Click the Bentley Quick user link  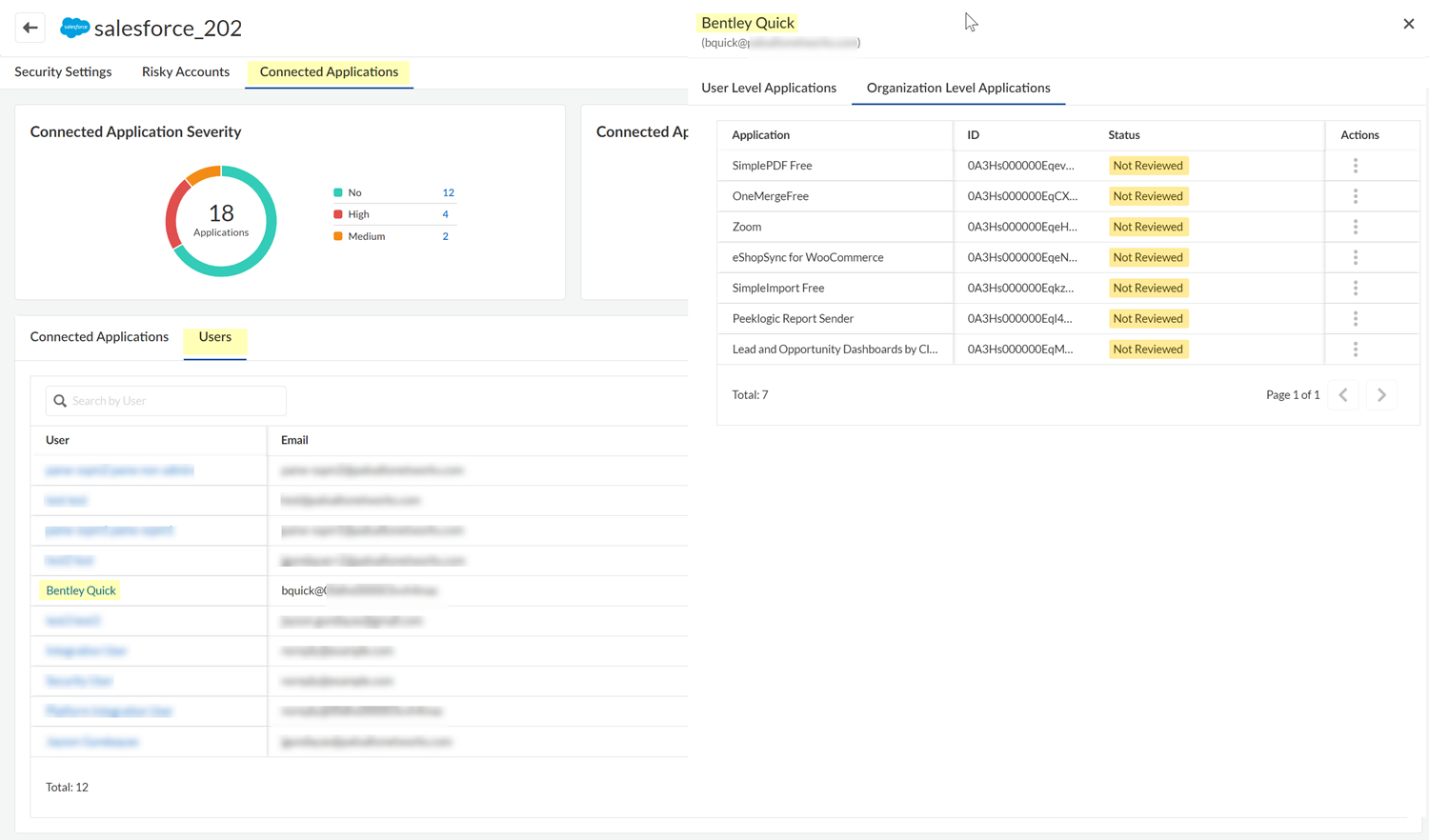pyautogui.click(x=81, y=590)
